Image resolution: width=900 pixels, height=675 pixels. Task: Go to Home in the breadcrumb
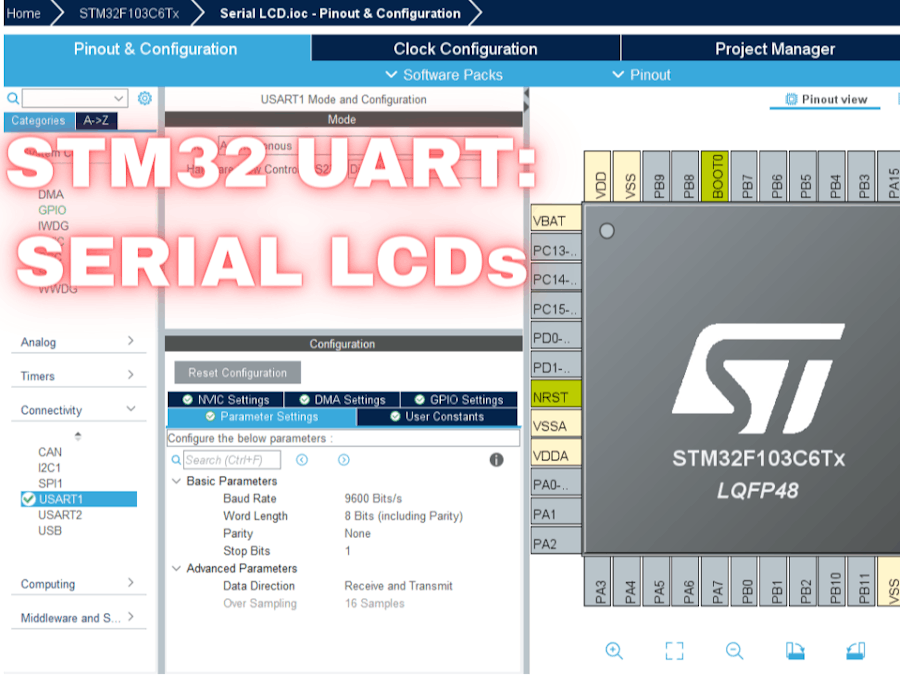pos(24,13)
